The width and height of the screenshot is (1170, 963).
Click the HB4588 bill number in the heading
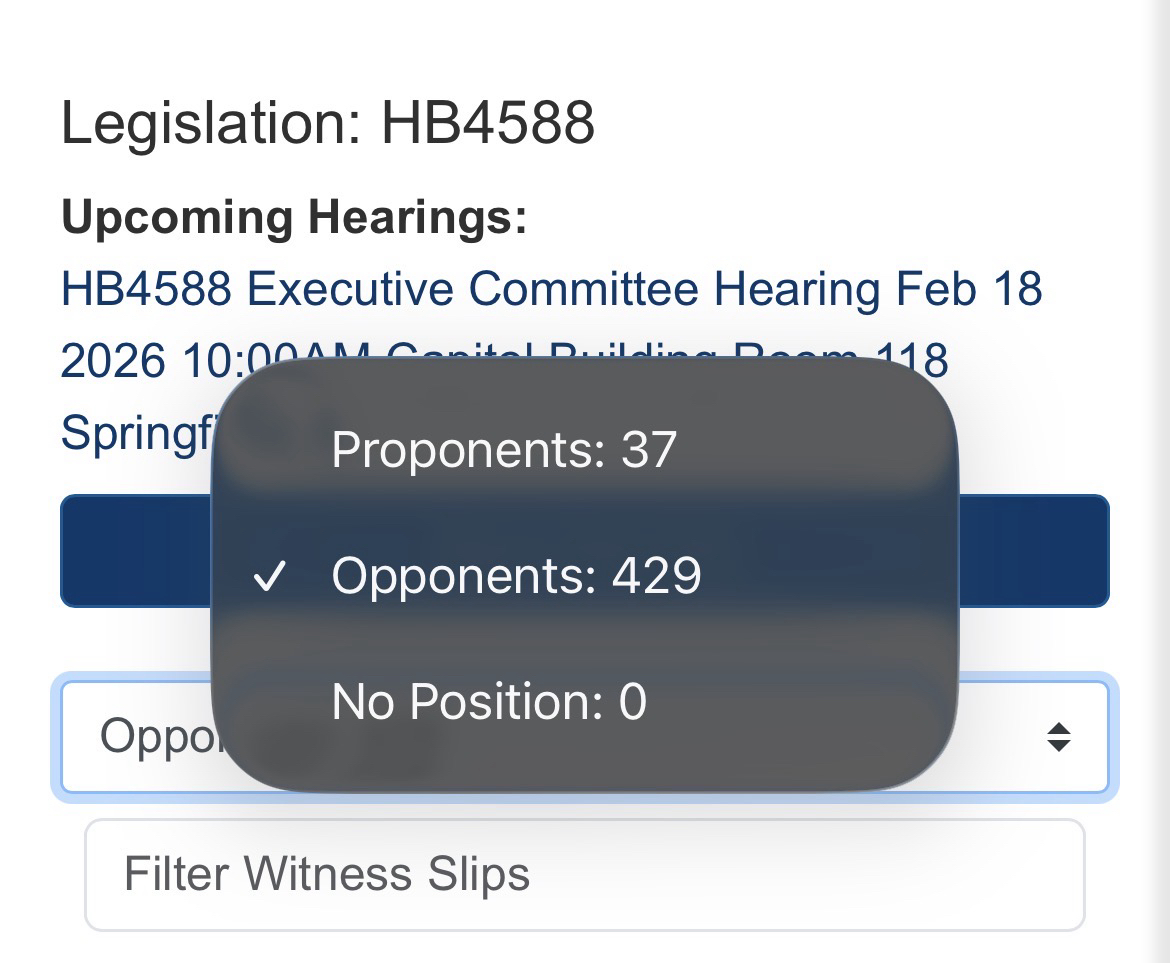pos(487,123)
